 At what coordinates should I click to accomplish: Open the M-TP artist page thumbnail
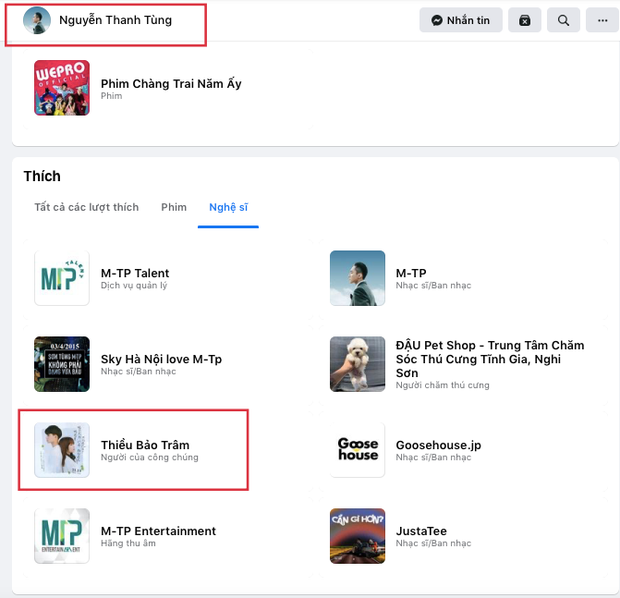click(x=357, y=278)
